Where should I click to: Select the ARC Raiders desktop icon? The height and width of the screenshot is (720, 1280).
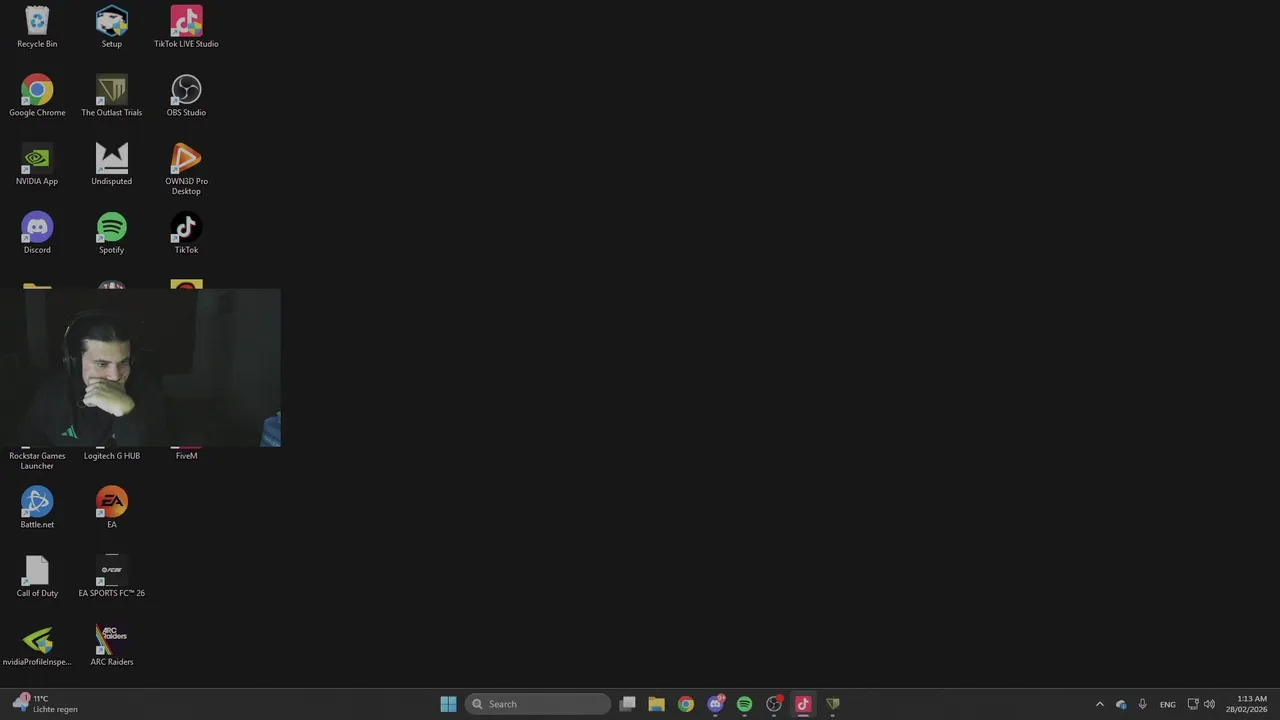click(x=111, y=645)
